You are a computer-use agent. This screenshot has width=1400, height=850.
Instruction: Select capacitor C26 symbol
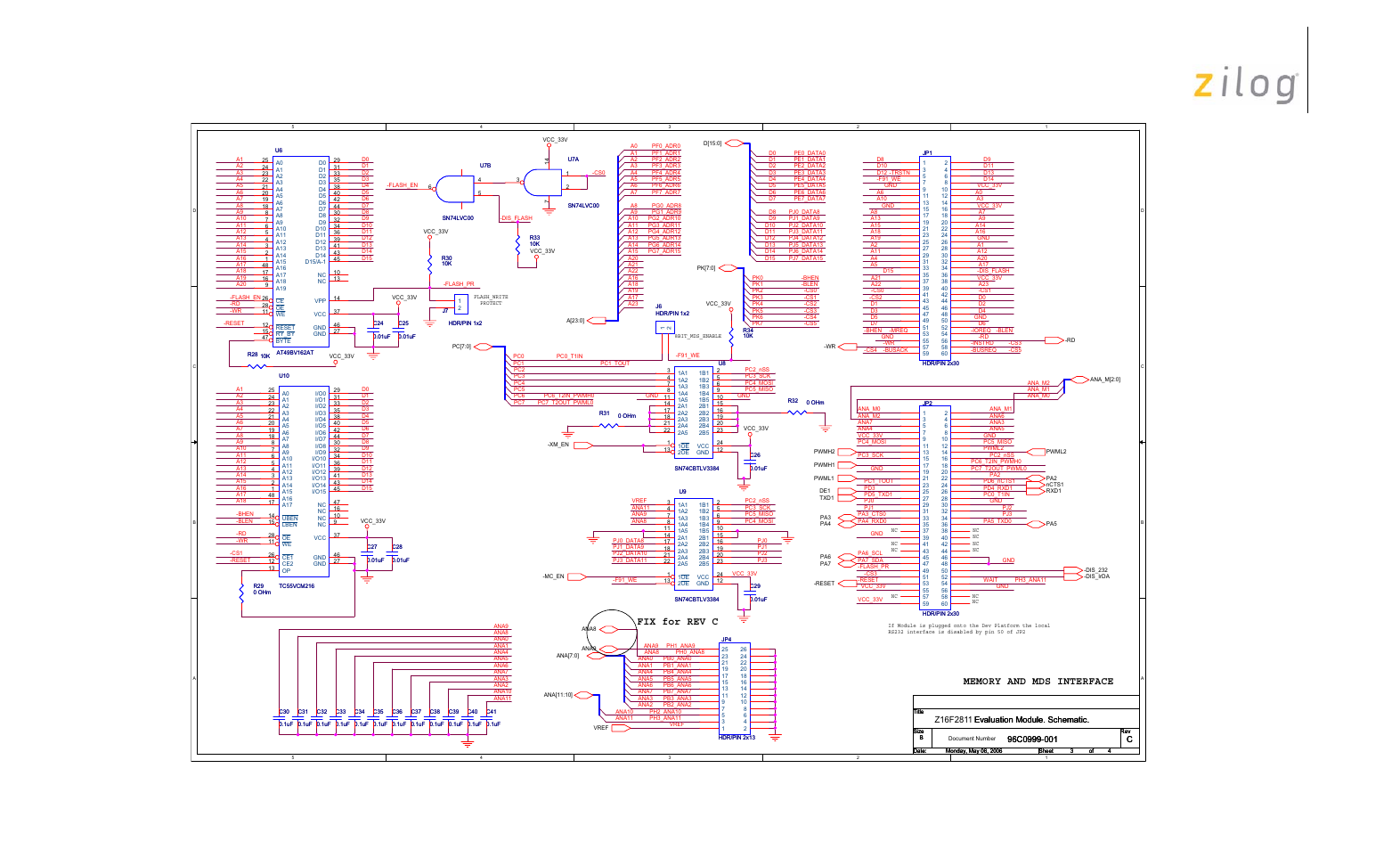point(750,462)
